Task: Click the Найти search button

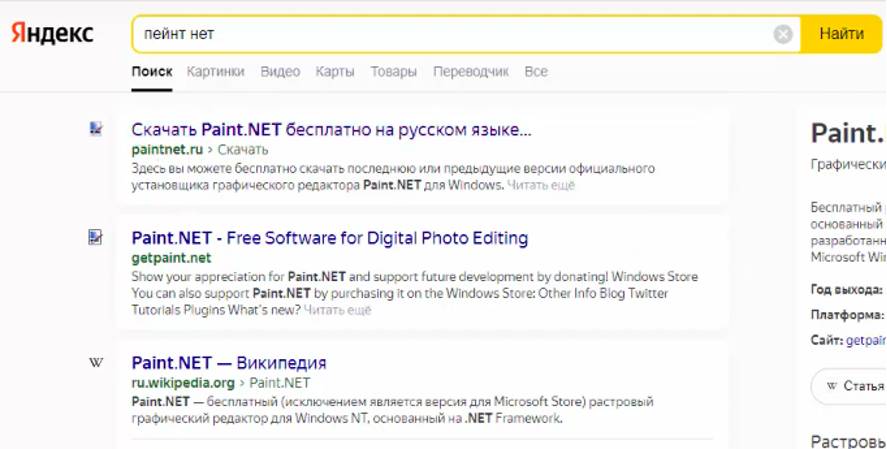Action: (x=841, y=34)
